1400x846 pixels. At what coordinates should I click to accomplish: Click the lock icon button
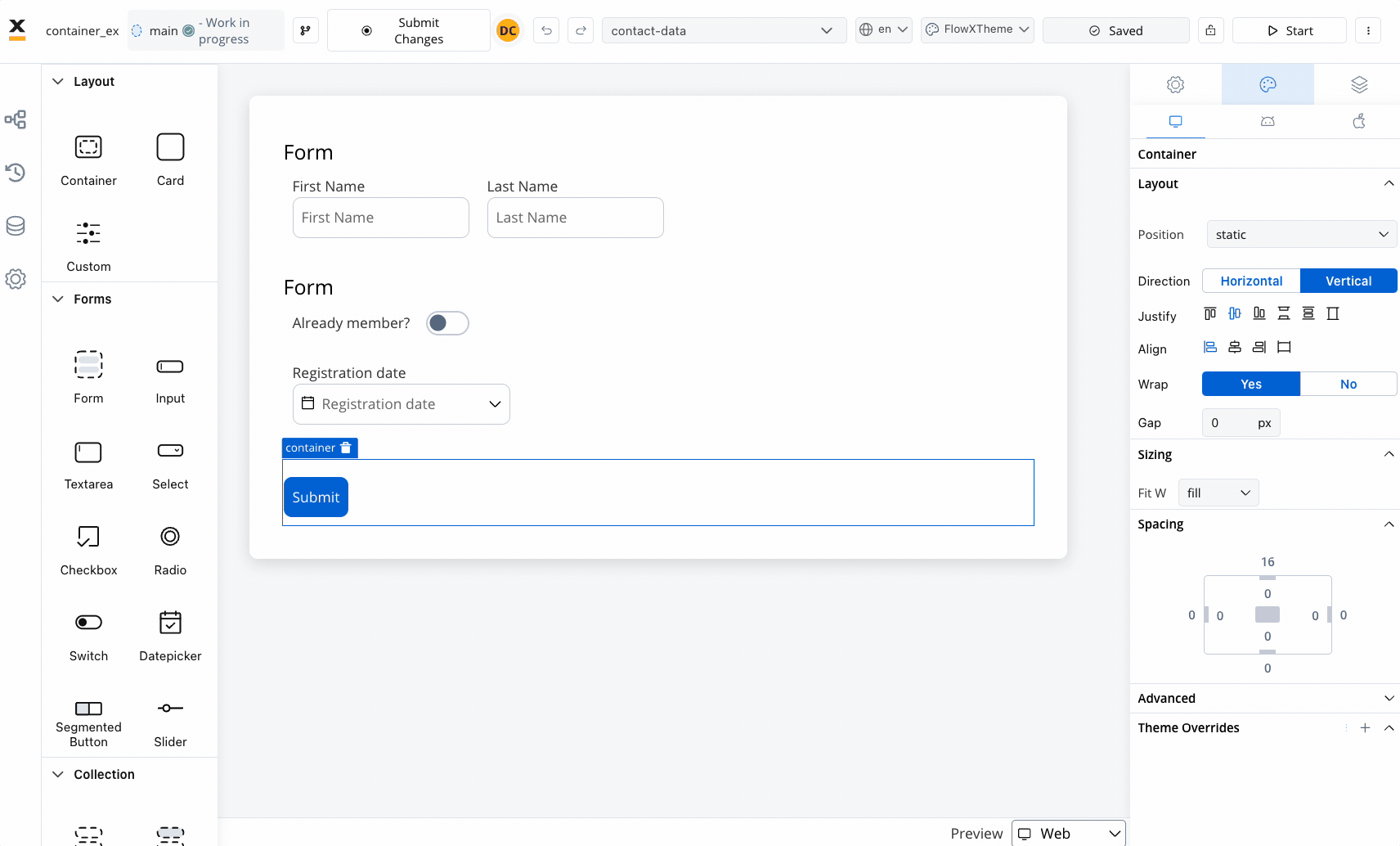(x=1210, y=30)
